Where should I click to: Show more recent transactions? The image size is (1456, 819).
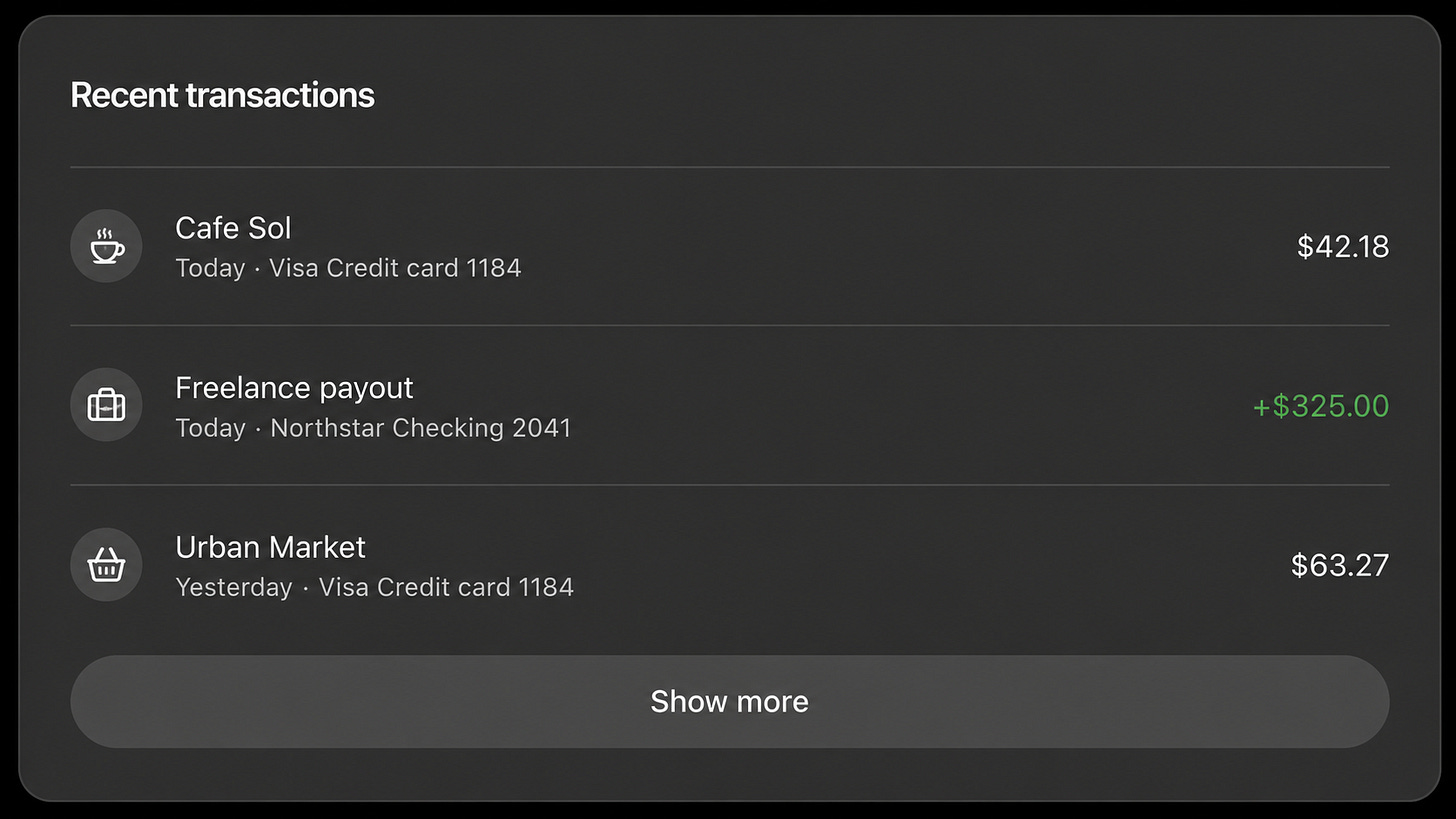coord(730,701)
